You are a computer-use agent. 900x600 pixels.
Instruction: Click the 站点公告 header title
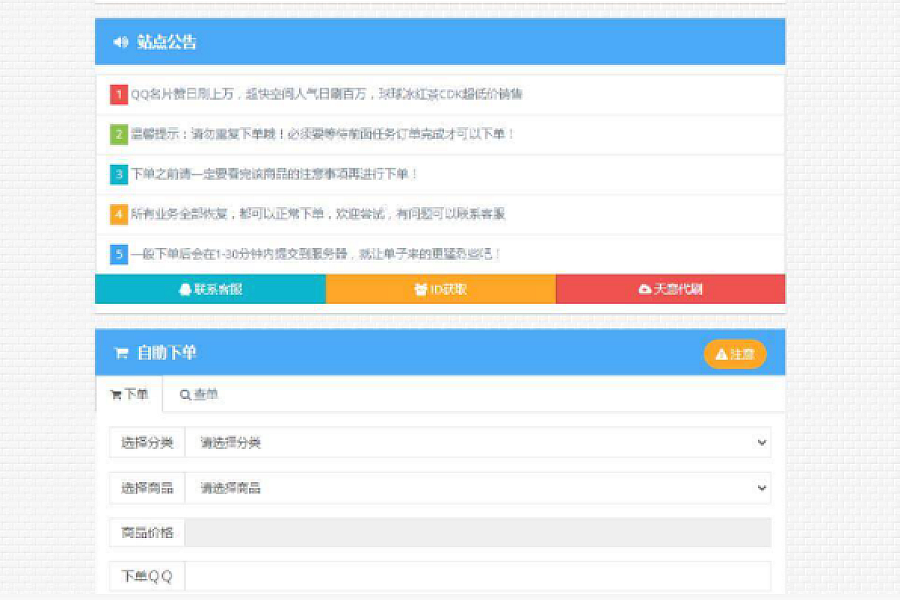166,42
